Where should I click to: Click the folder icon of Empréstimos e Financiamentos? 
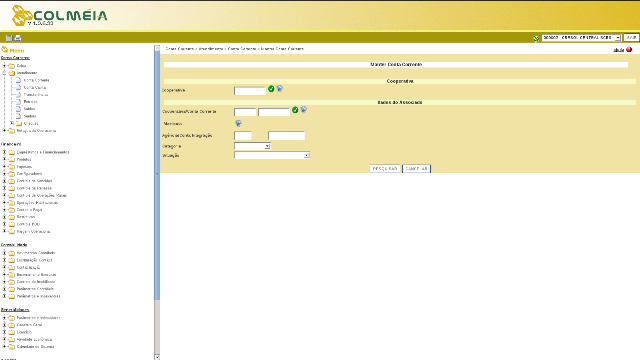click(11, 152)
